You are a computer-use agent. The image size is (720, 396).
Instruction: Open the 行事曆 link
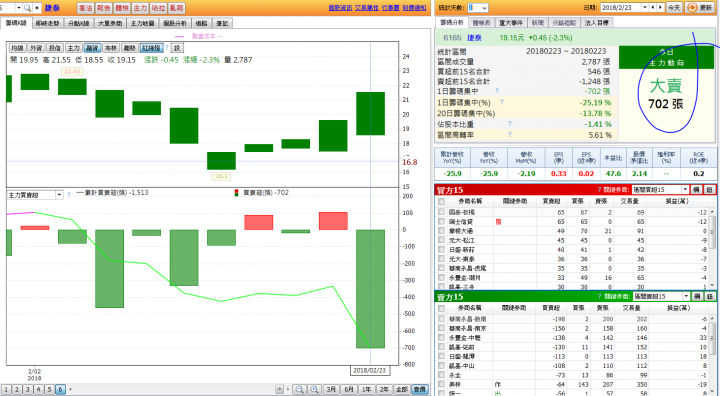click(391, 8)
